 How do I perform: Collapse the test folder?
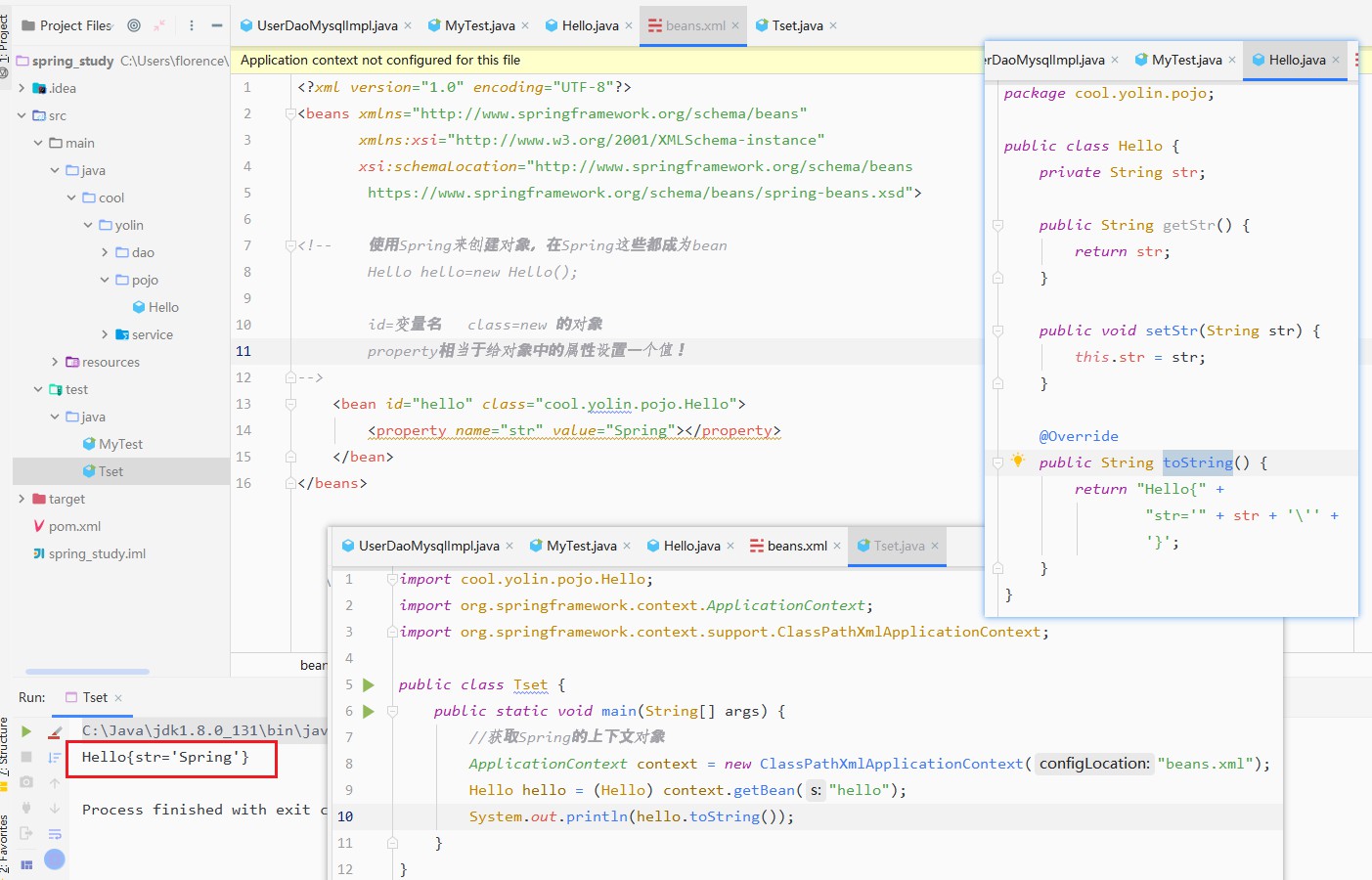tap(38, 389)
